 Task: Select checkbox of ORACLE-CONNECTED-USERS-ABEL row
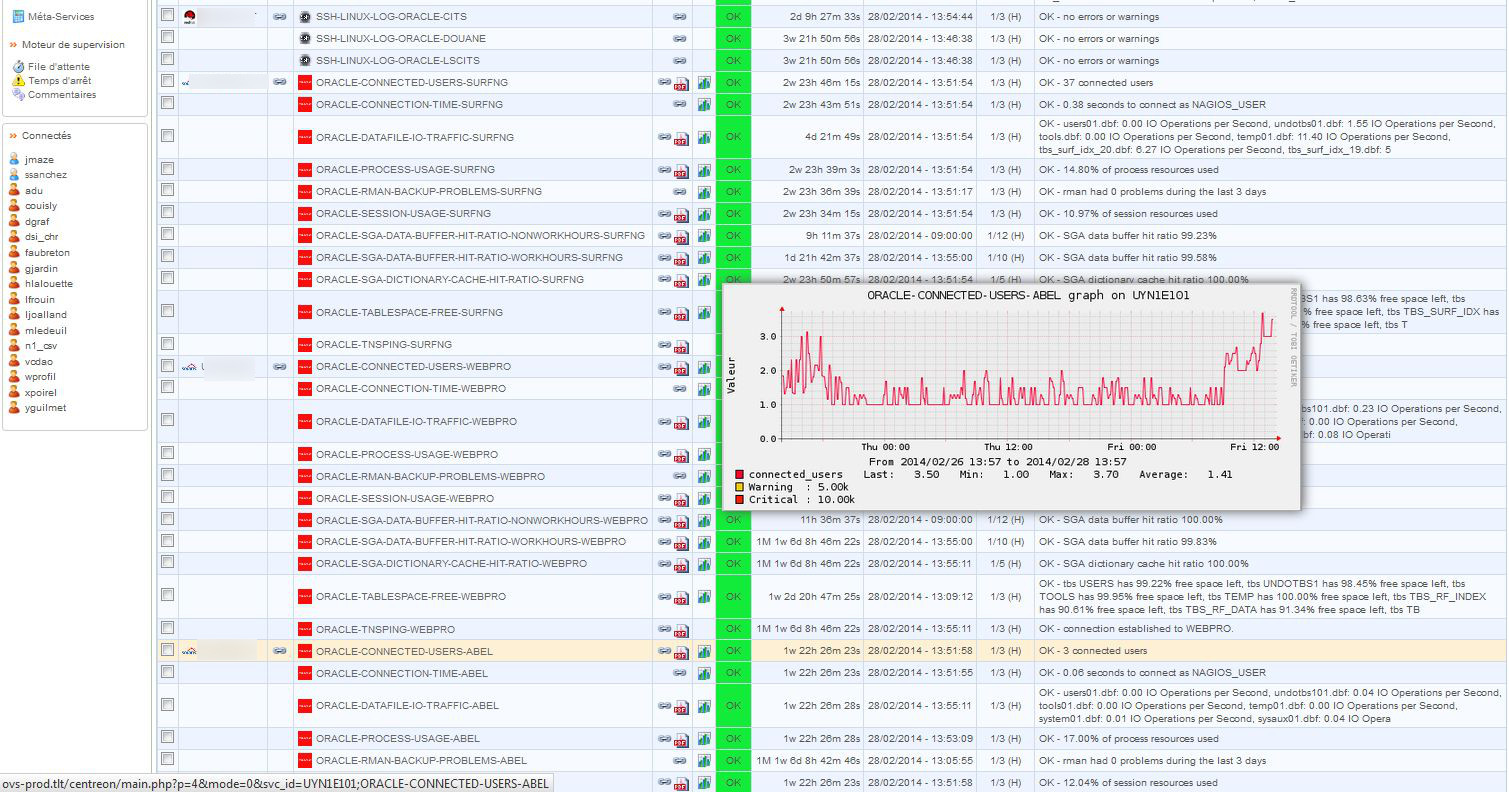(167, 650)
